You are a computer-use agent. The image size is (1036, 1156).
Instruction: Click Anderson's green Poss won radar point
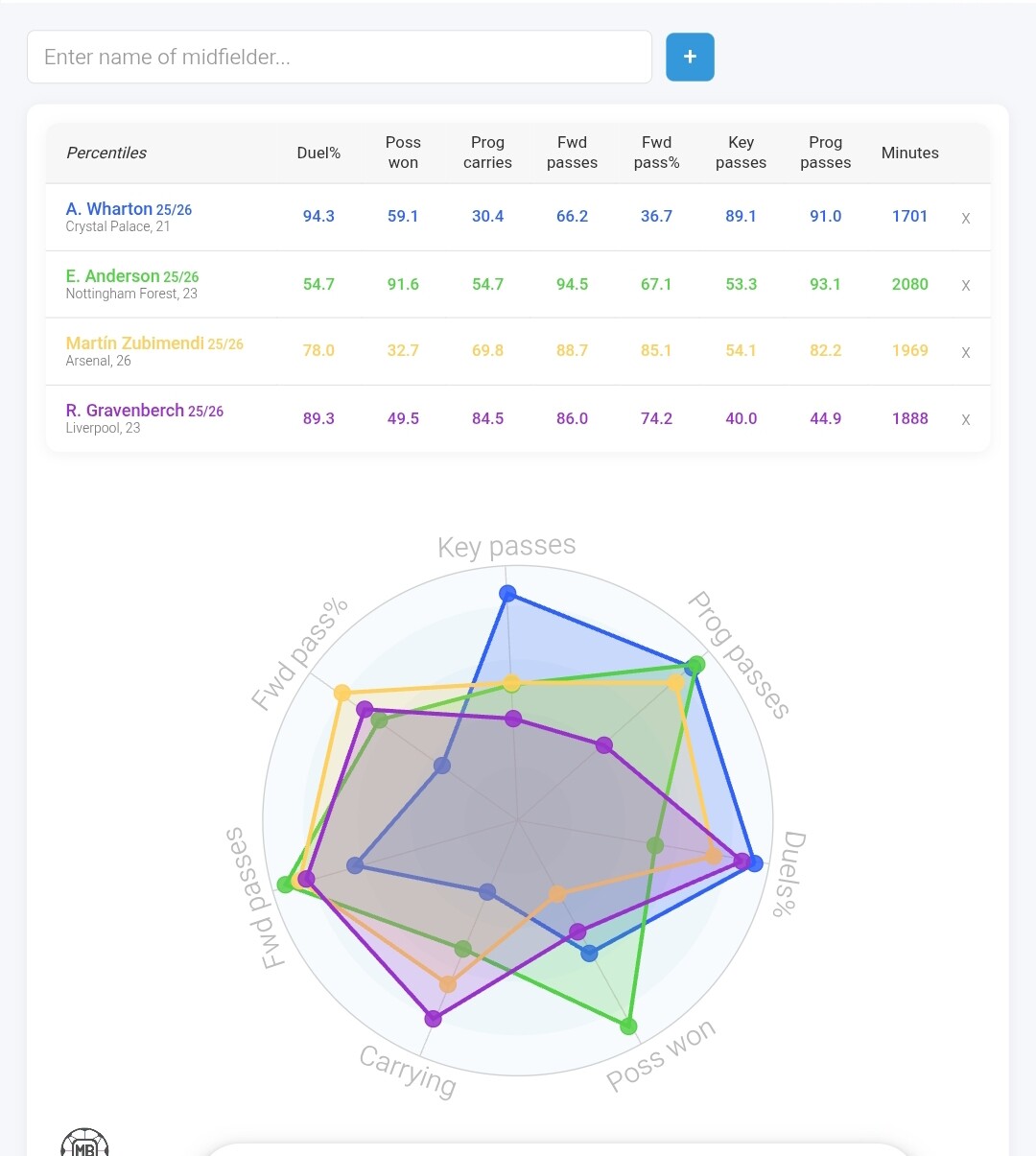tap(628, 1026)
